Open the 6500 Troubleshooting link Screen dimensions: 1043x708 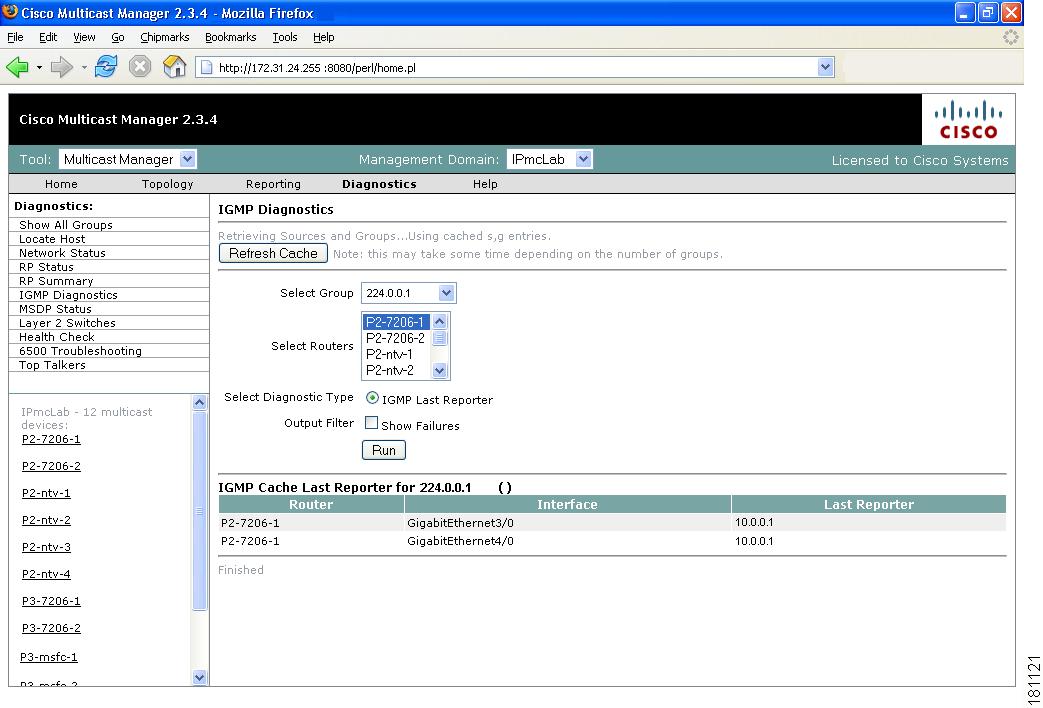[80, 351]
